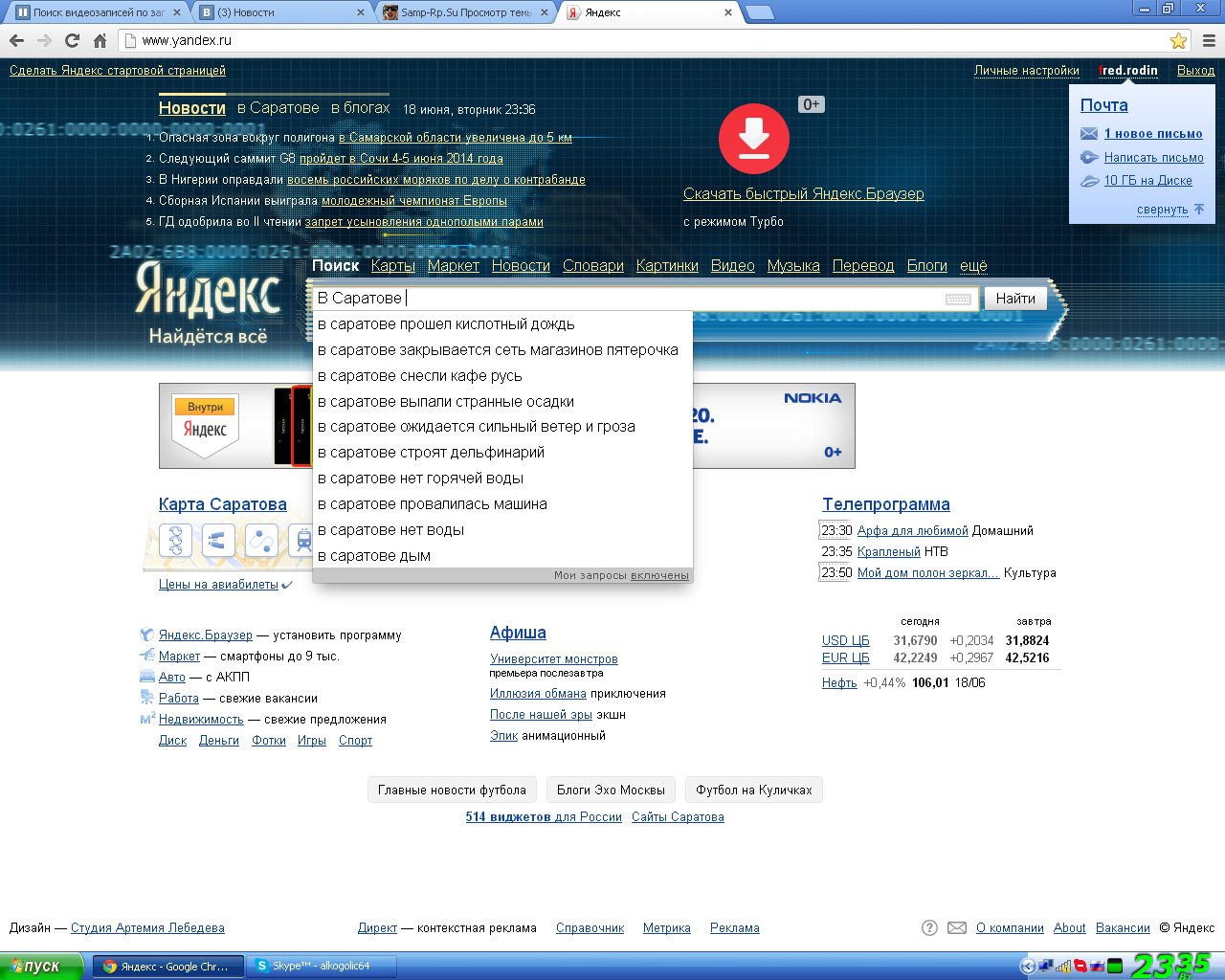The width and height of the screenshot is (1225, 980).
Task: Click the compose icon beside Написать письмо
Action: click(1089, 158)
